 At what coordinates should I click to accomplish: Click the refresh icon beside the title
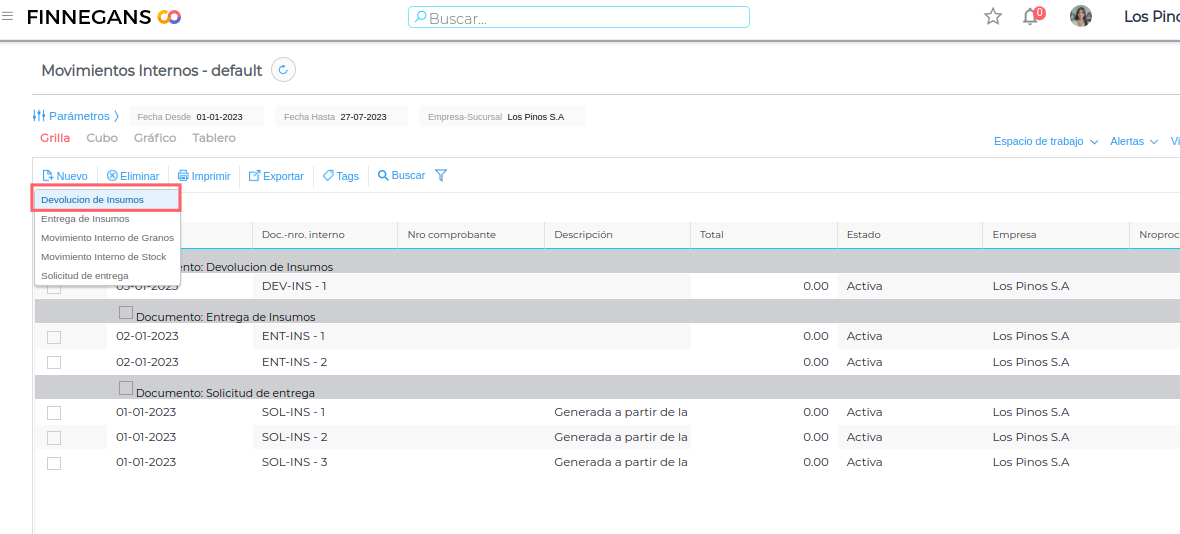click(283, 70)
